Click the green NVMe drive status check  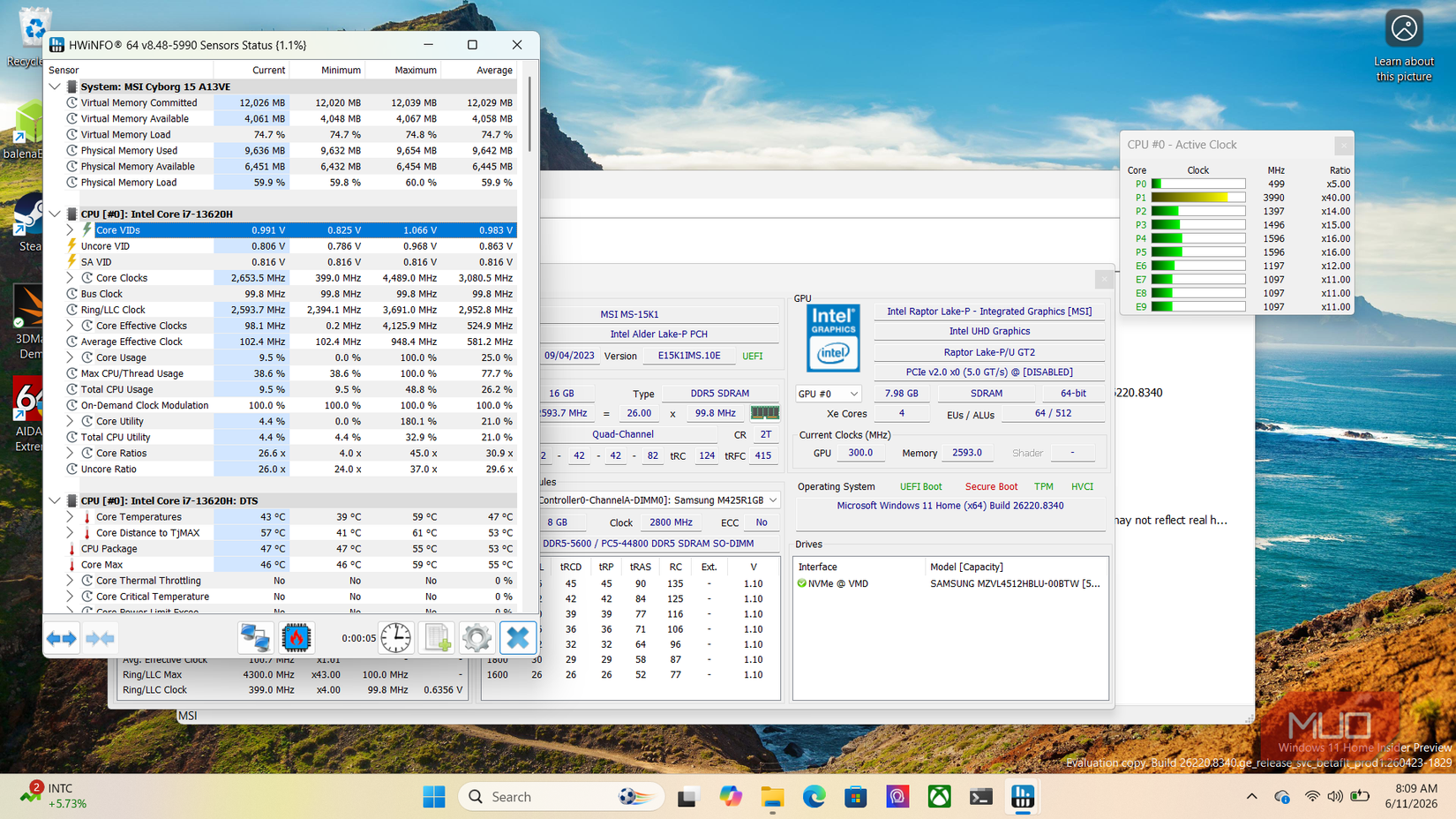coord(802,583)
